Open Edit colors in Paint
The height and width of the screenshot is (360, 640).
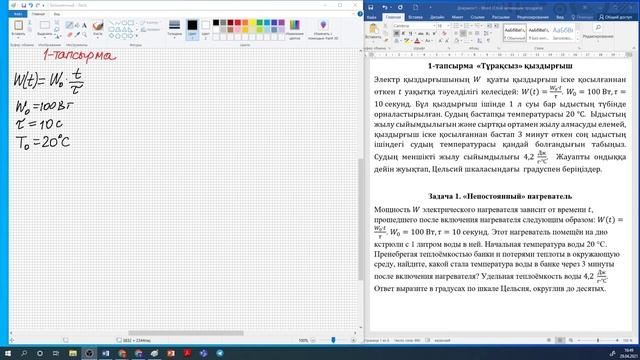tap(295, 29)
